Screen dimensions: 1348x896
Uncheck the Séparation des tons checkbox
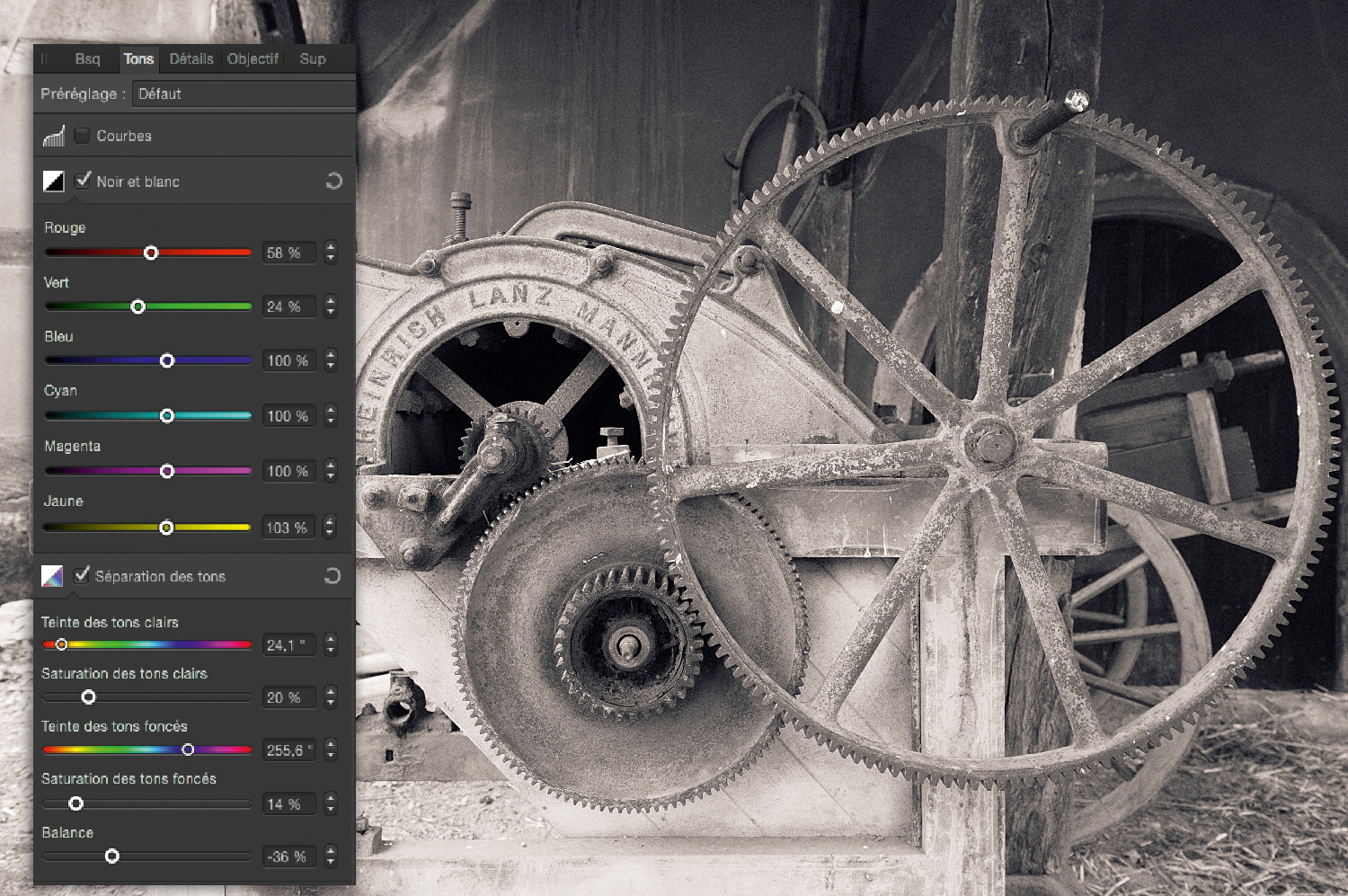click(82, 575)
